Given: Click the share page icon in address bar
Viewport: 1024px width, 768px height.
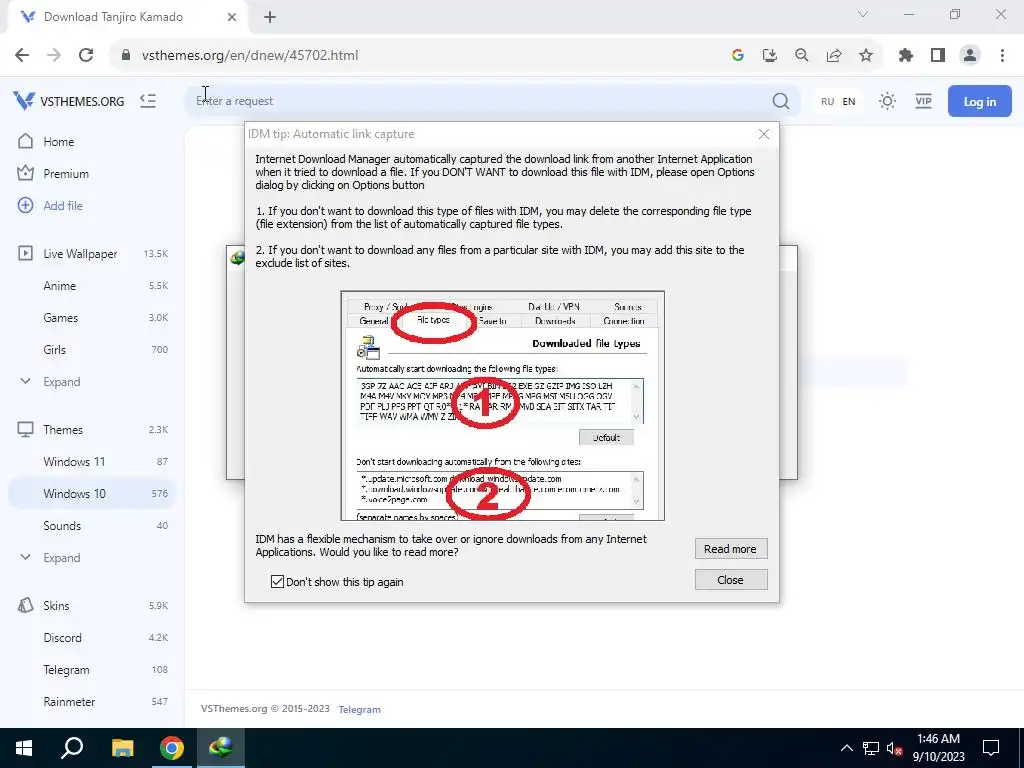Looking at the screenshot, I should [834, 55].
